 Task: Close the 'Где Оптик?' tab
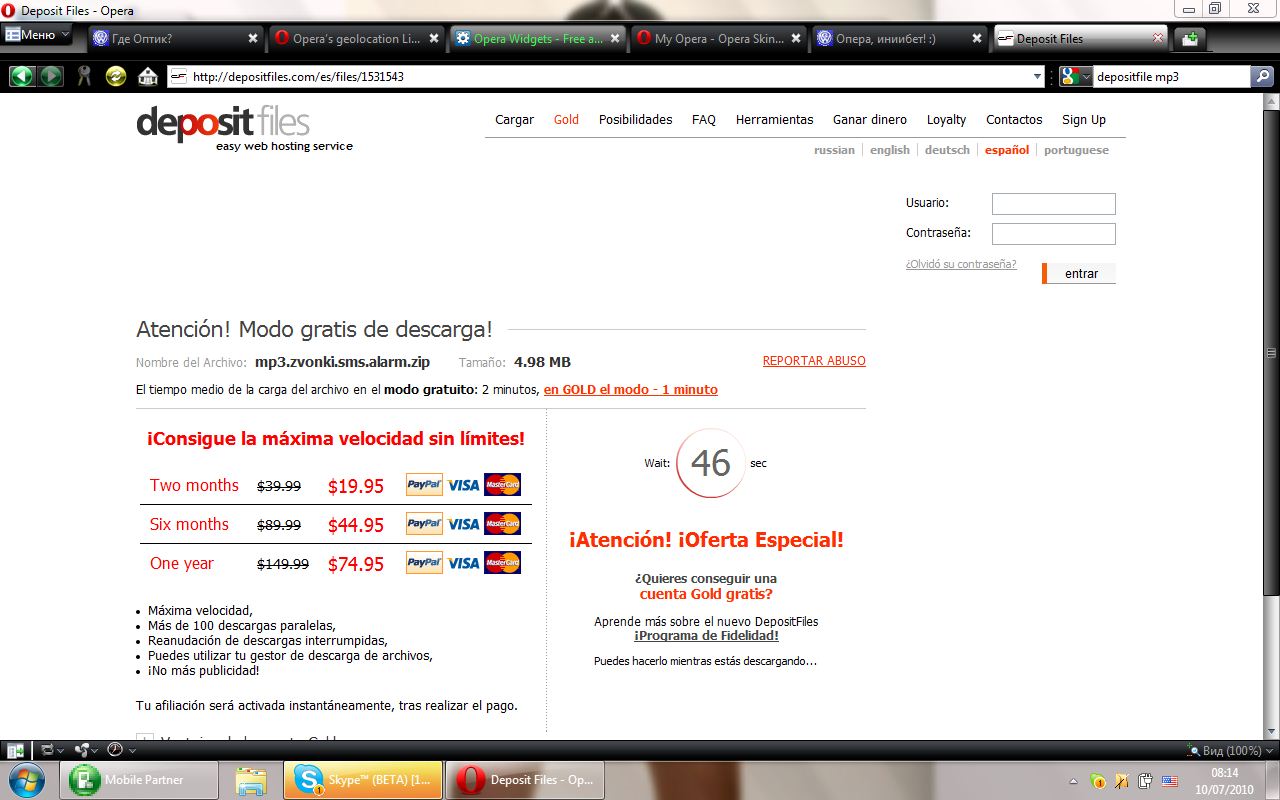point(253,39)
